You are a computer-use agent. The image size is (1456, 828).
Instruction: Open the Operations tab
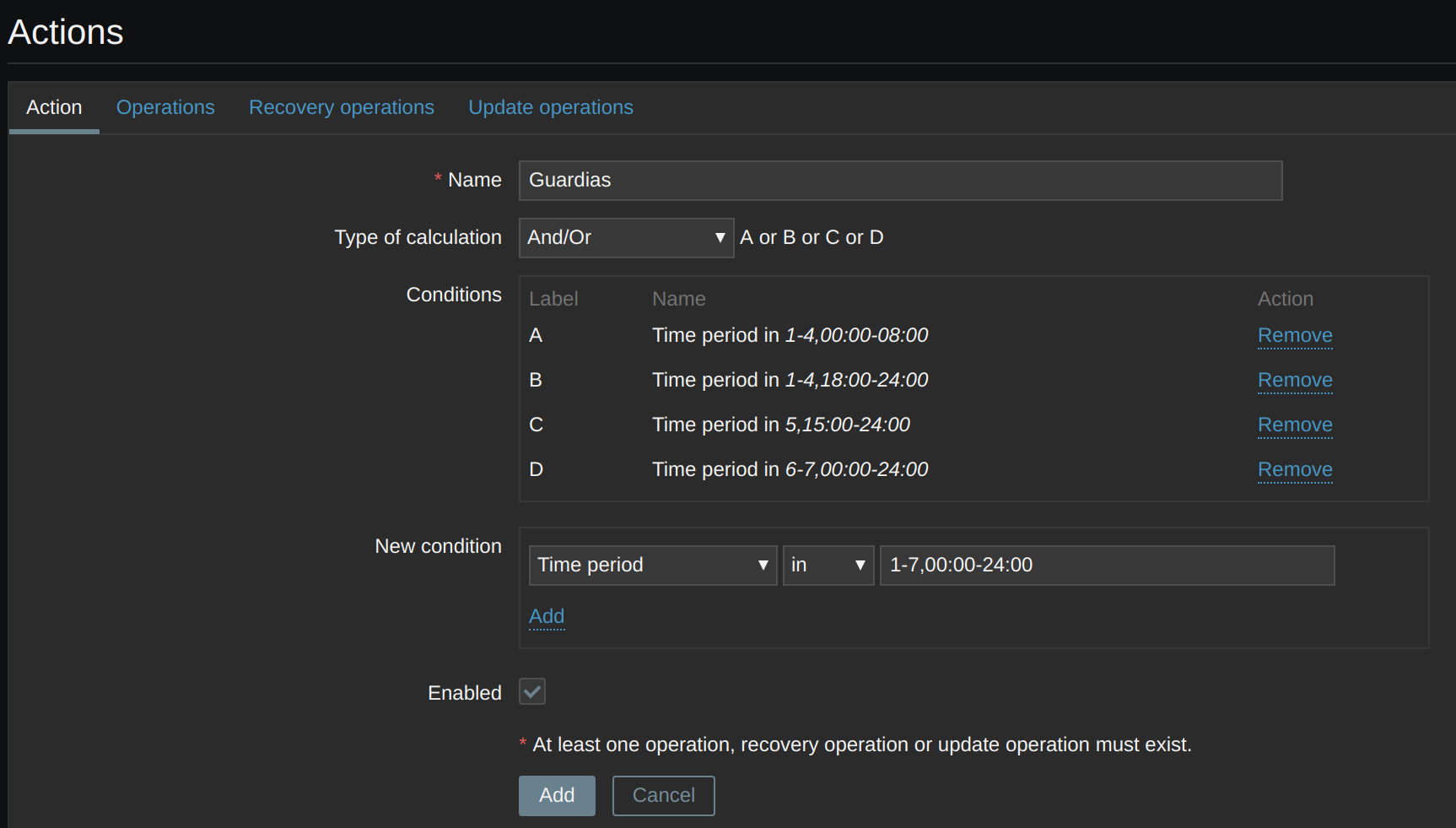pos(165,108)
